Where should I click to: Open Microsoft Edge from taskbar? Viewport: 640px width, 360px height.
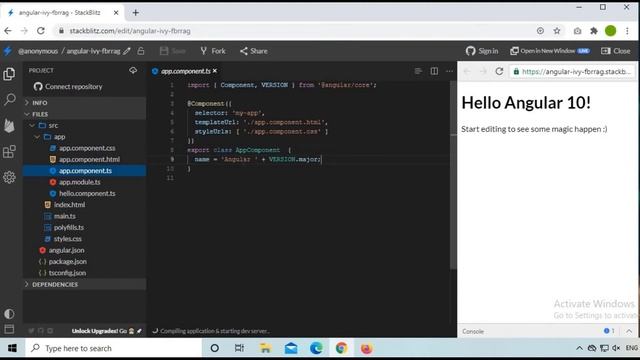coord(316,348)
